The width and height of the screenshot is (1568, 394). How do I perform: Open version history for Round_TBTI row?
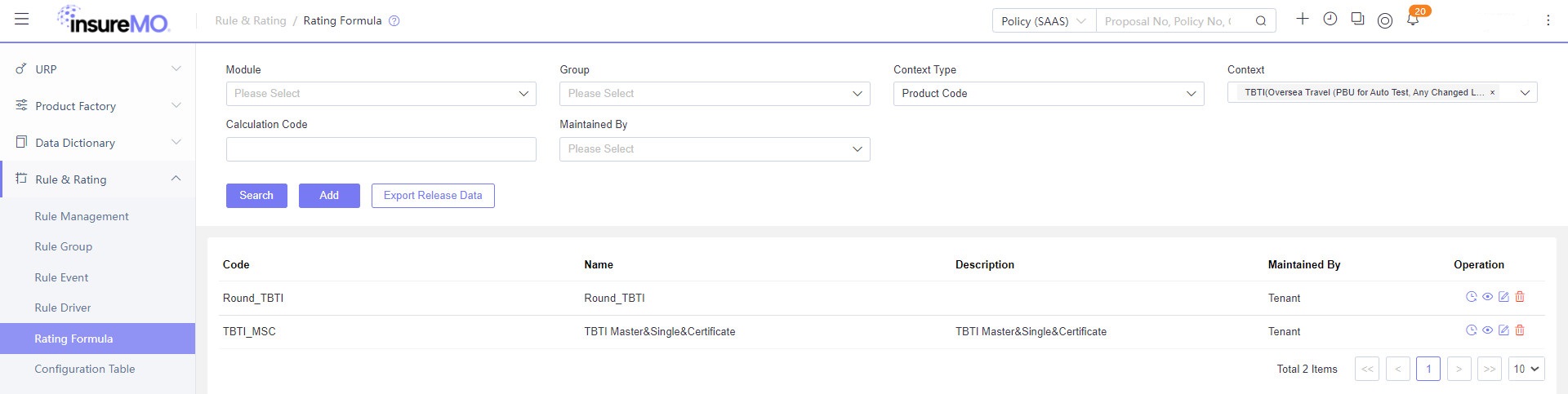1472,297
